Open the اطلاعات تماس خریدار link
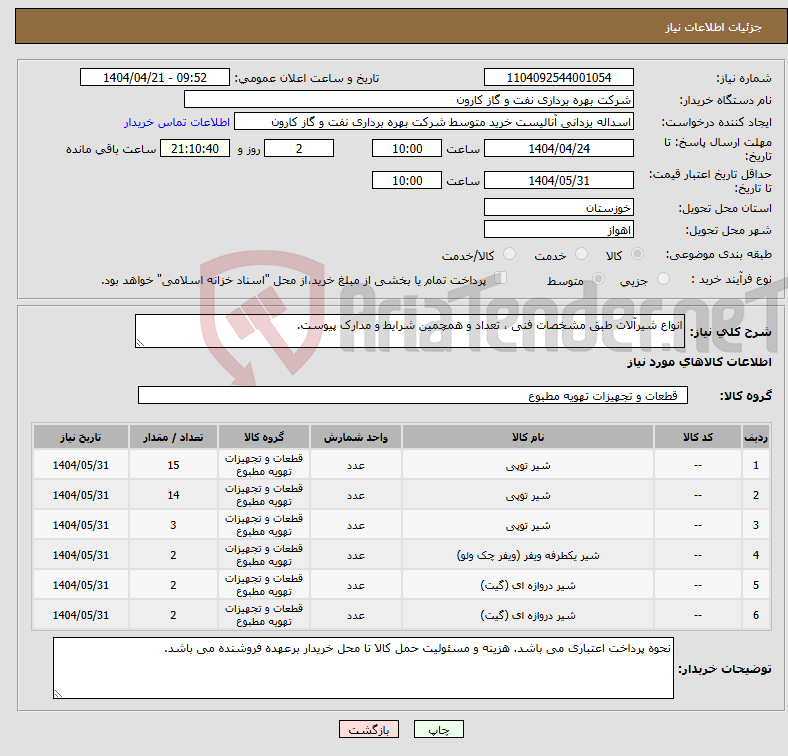The image size is (788, 756). [177, 122]
